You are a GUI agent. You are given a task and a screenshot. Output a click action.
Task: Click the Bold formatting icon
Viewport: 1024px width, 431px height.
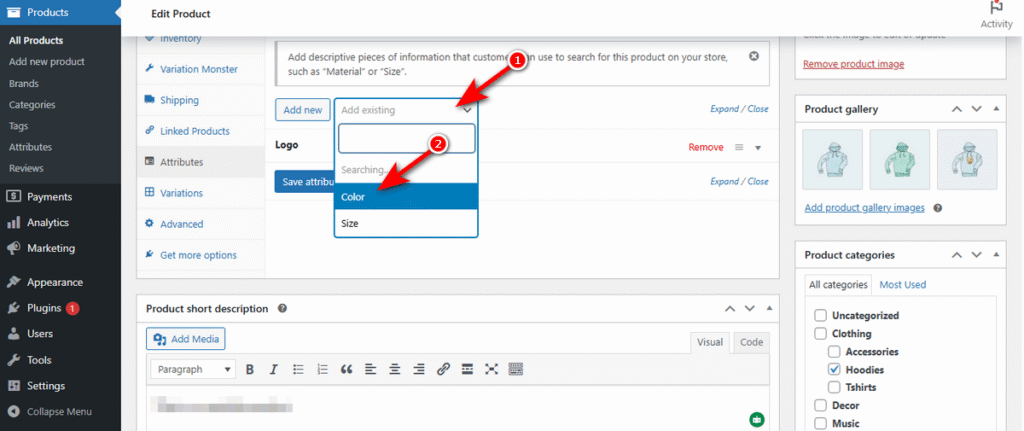pos(249,370)
